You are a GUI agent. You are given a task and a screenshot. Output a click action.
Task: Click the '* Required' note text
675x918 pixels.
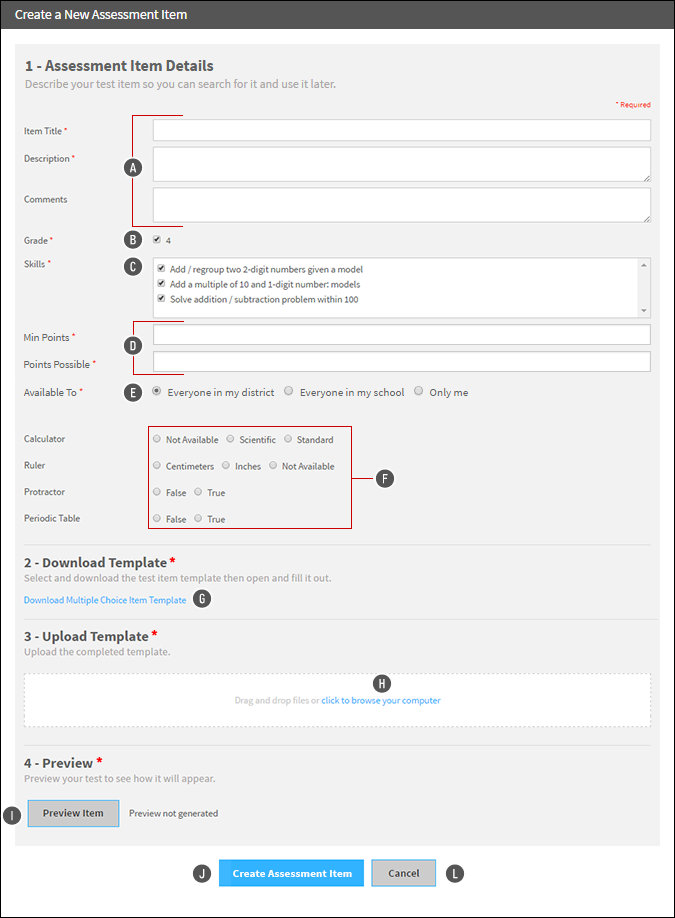633,105
